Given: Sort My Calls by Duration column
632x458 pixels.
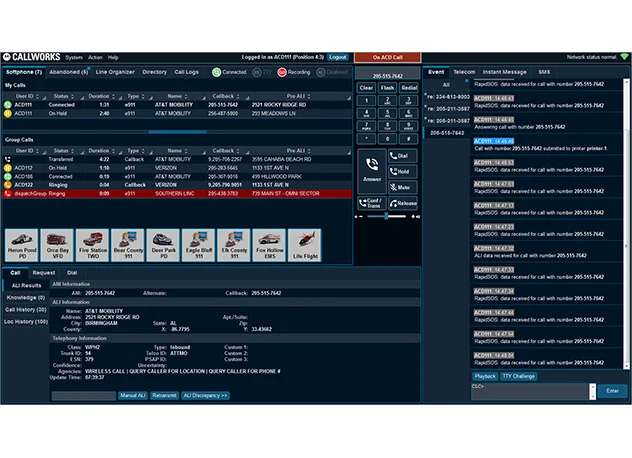Looking at the screenshot, I should point(98,96).
